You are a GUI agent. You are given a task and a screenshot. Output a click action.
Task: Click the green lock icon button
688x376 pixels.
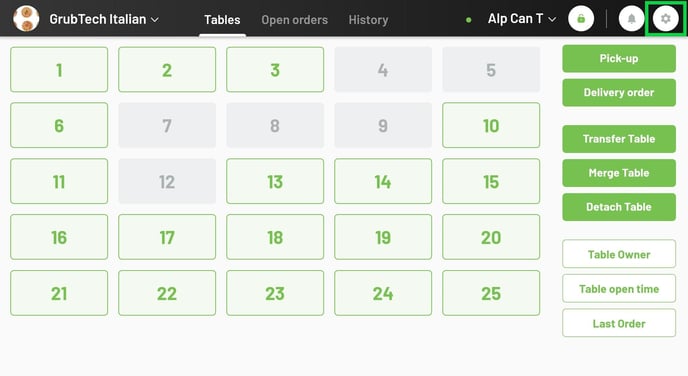[x=581, y=19]
